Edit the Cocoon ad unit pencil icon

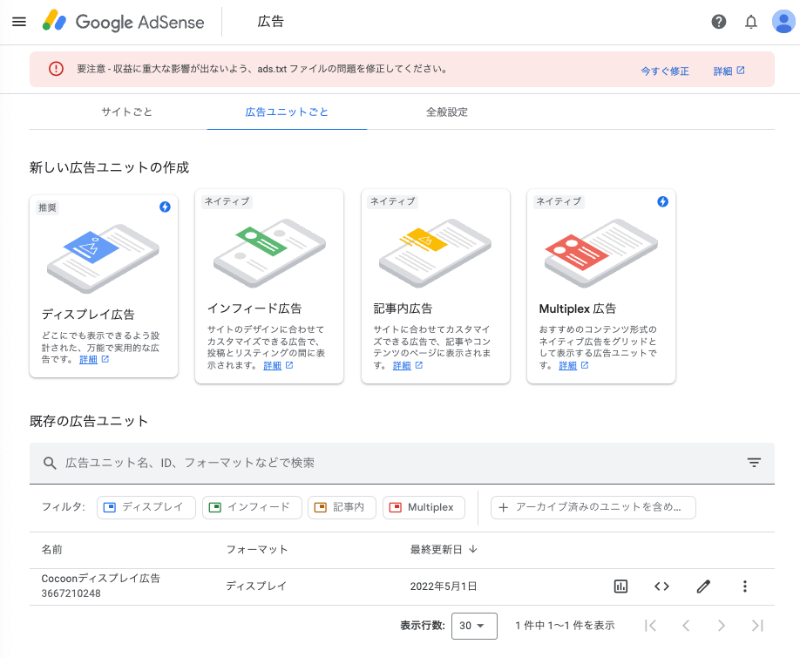point(703,587)
